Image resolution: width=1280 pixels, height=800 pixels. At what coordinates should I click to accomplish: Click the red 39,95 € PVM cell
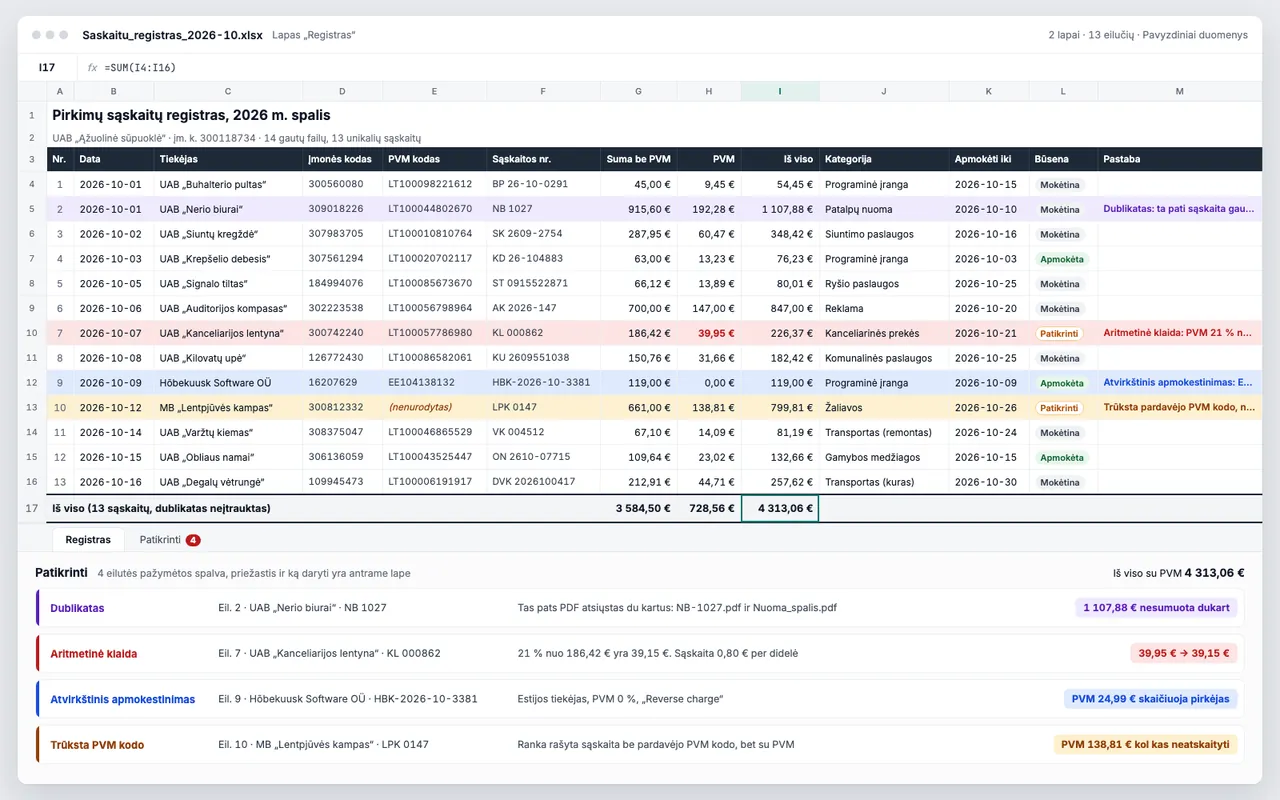click(709, 334)
